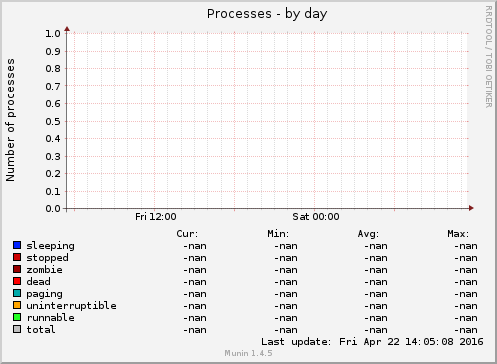Select the 'stopped' legend label
The image size is (497, 364).
point(47,258)
